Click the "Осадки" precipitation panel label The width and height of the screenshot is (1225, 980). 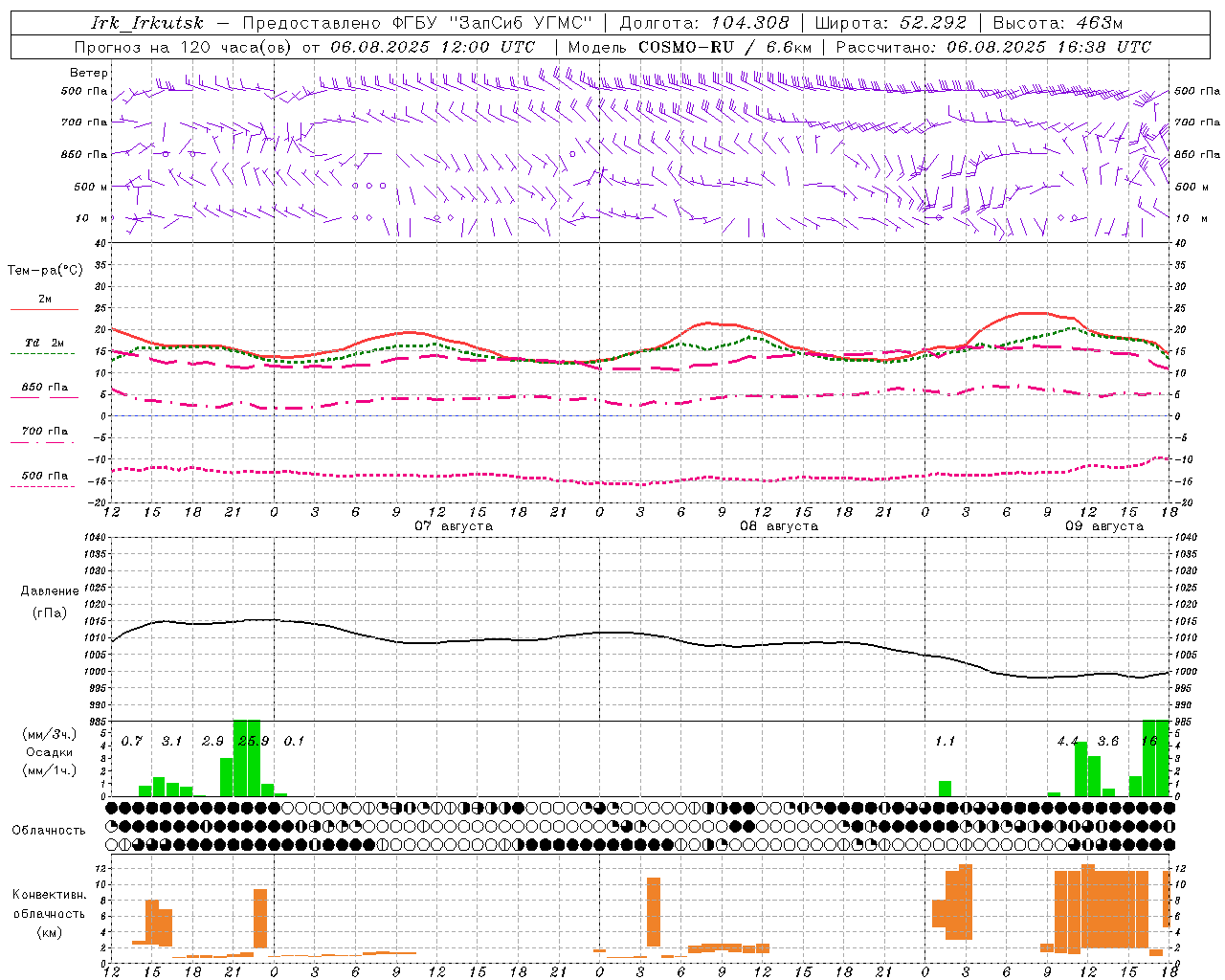click(50, 752)
